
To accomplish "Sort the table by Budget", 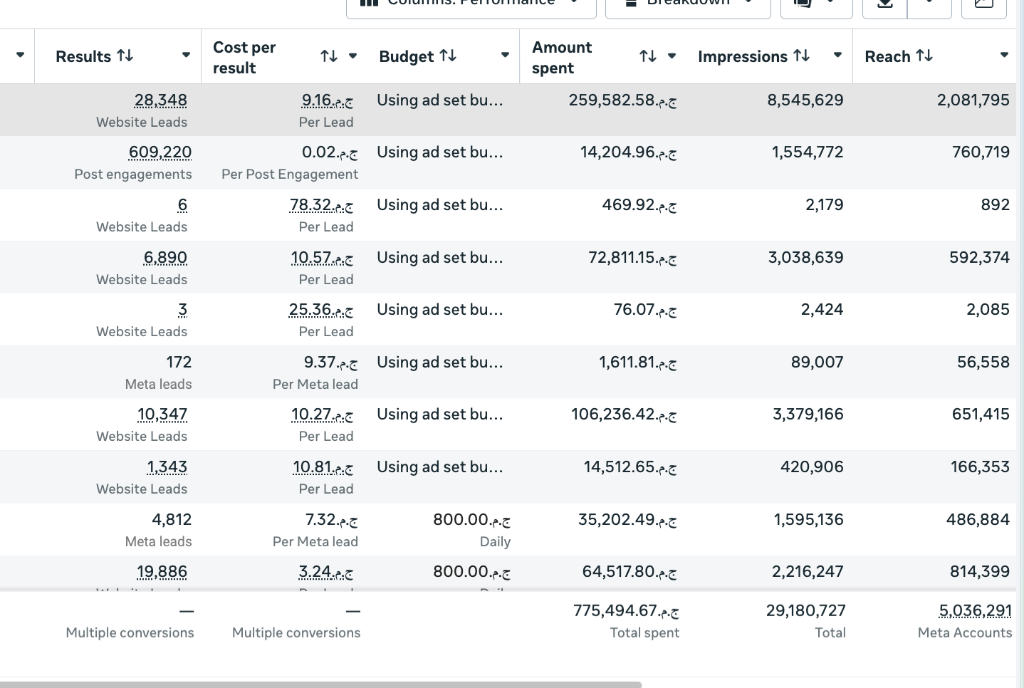I will click(x=447, y=56).
